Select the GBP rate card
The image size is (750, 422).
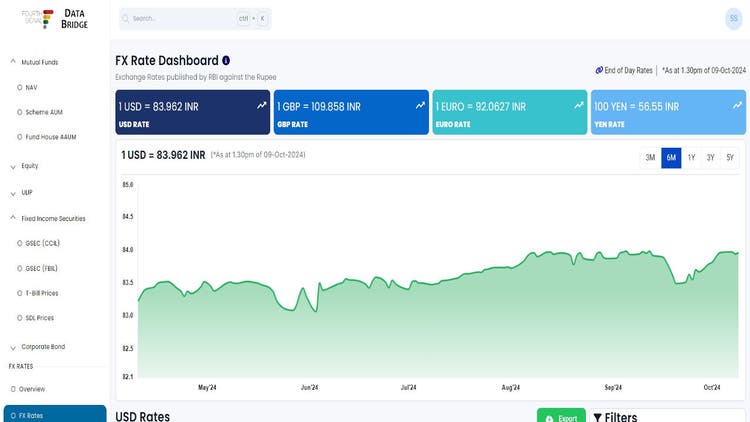tap(351, 112)
